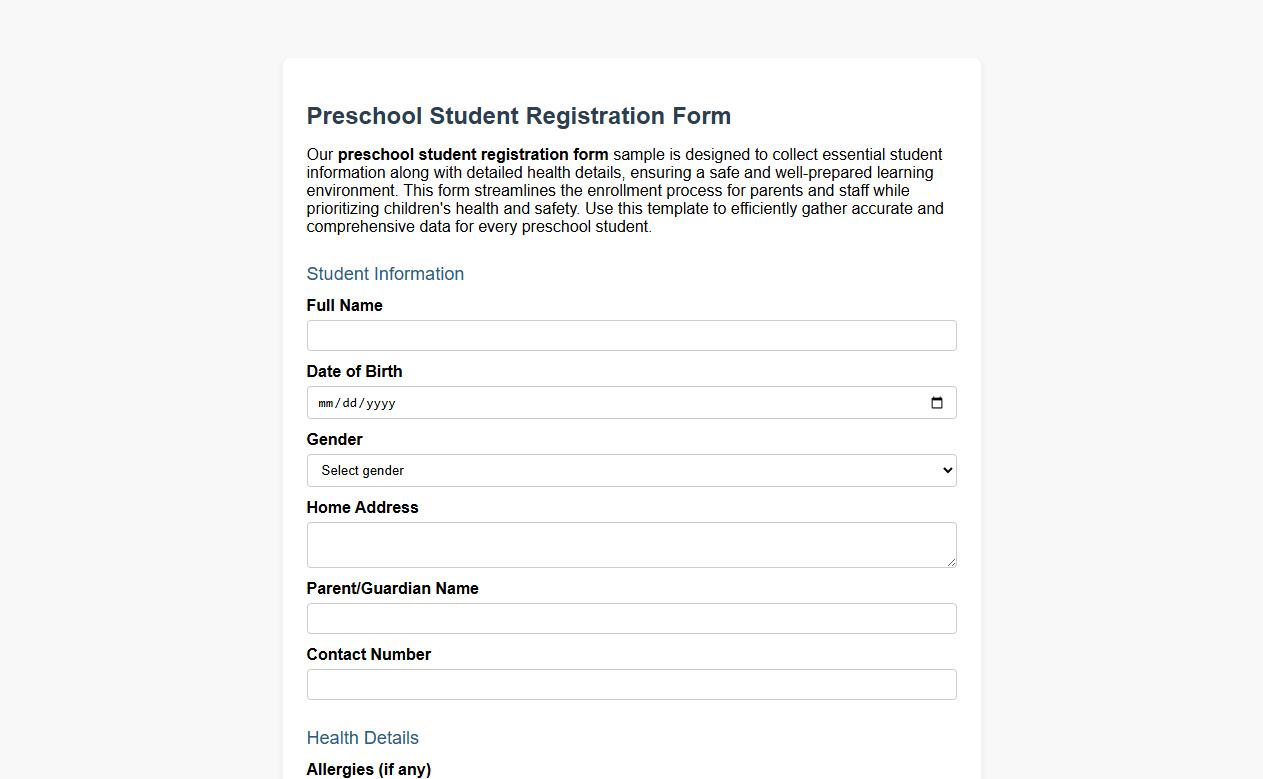
Task: Click the 'Health Details' section heading
Action: 362,738
